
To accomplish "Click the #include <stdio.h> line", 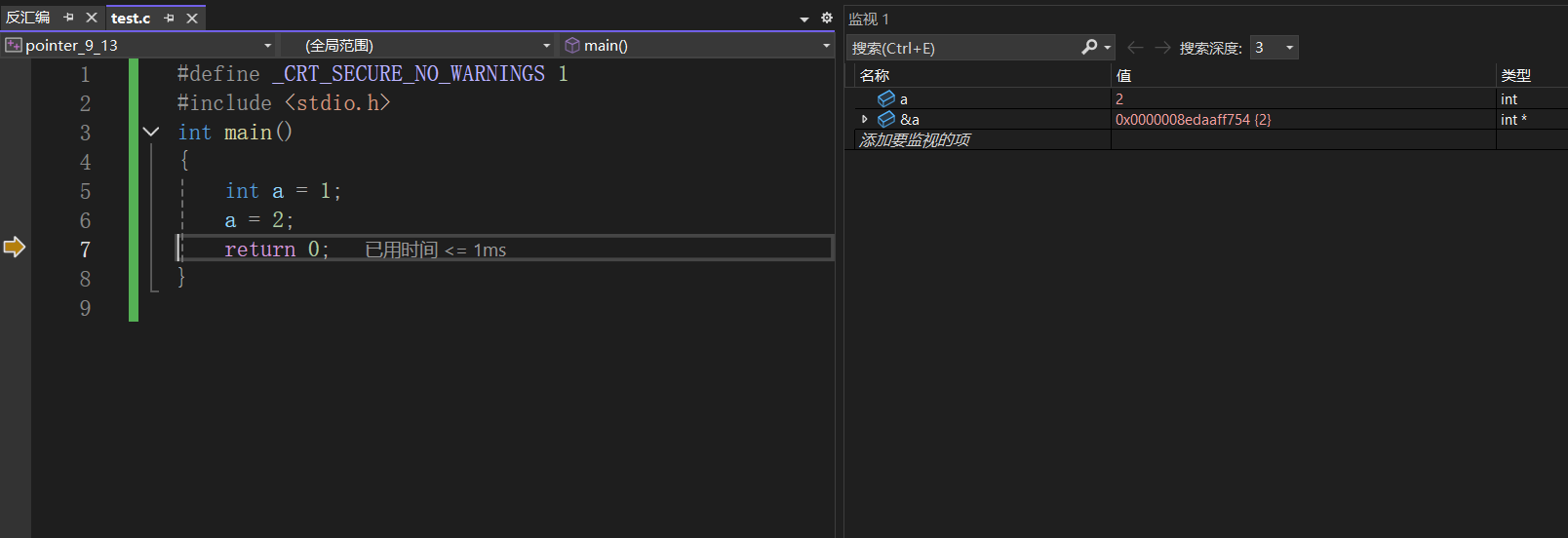I will 284,102.
